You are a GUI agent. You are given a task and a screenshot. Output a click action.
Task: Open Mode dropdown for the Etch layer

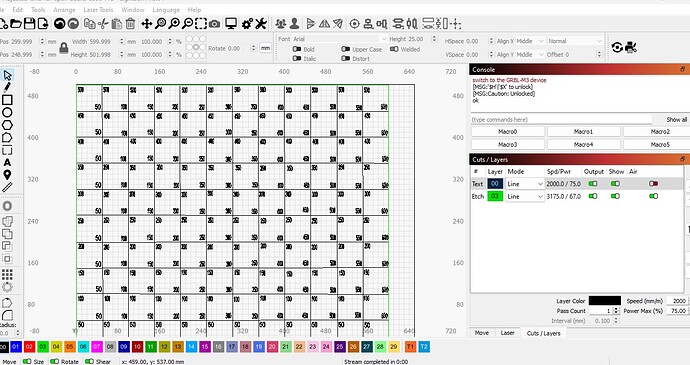[x=525, y=196]
